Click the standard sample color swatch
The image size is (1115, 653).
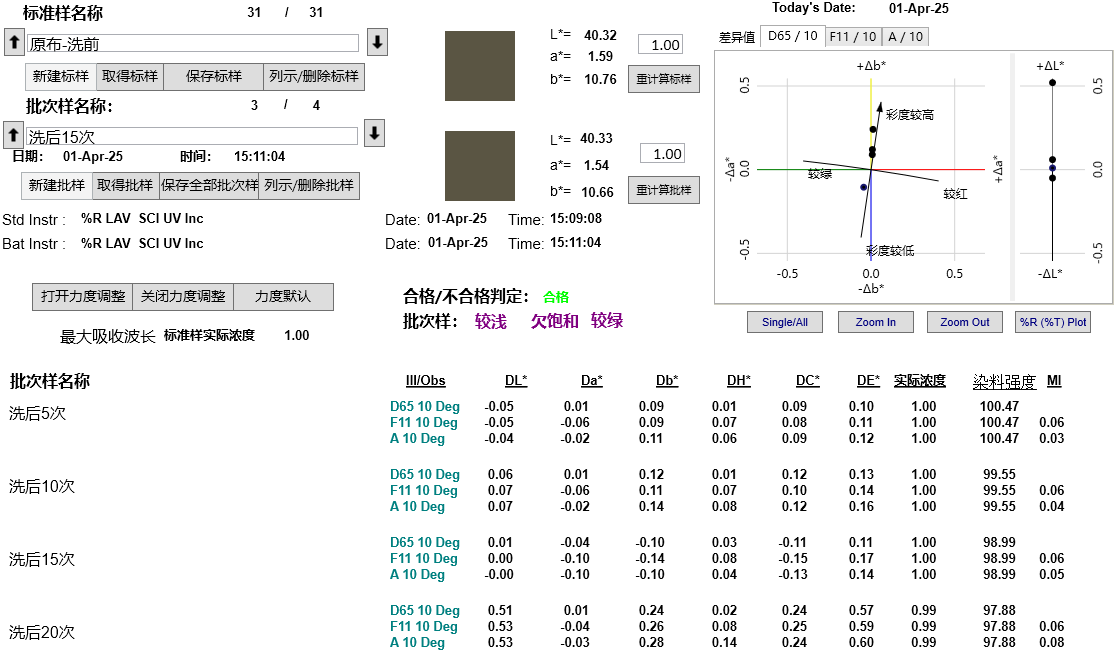point(480,66)
